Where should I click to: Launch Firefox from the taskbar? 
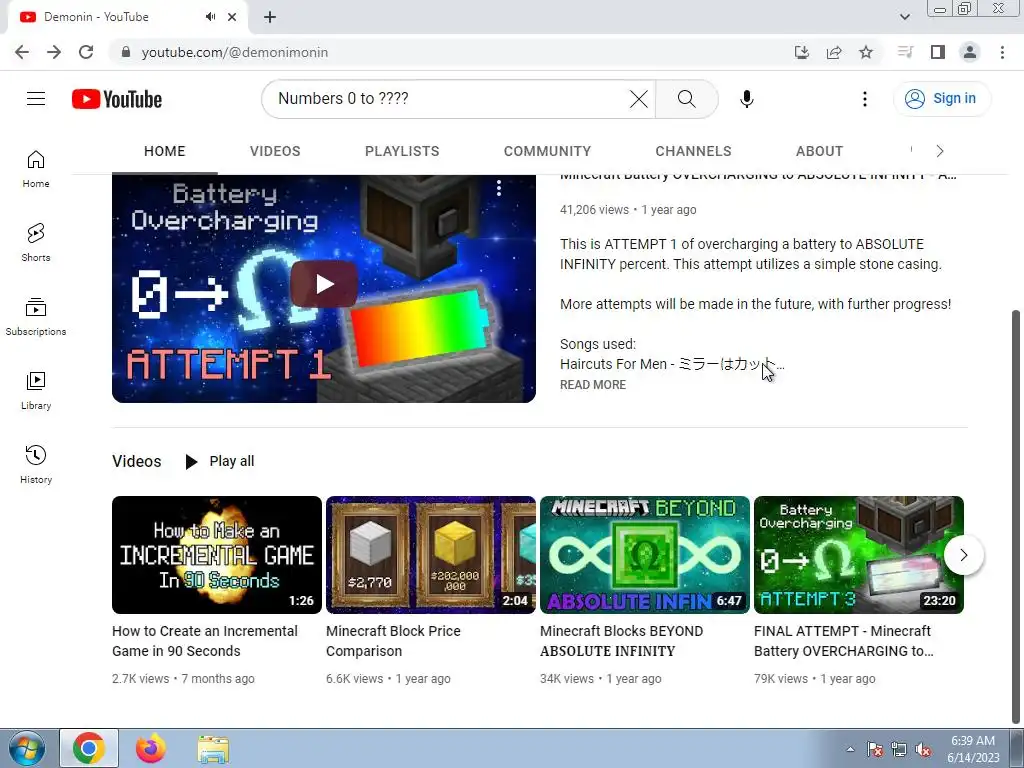(151, 748)
